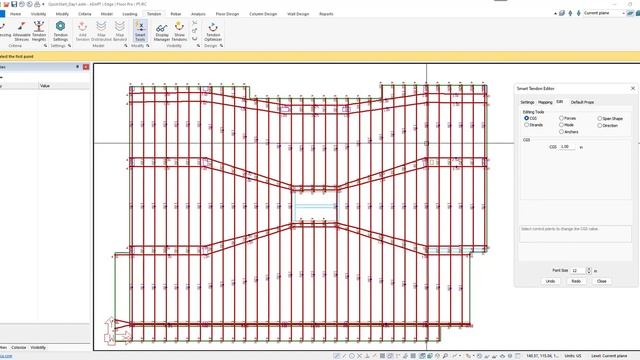Image resolution: width=640 pixels, height=360 pixels.
Task: Click the Visibility tab under the left panel
Action: pyautogui.click(x=38, y=347)
